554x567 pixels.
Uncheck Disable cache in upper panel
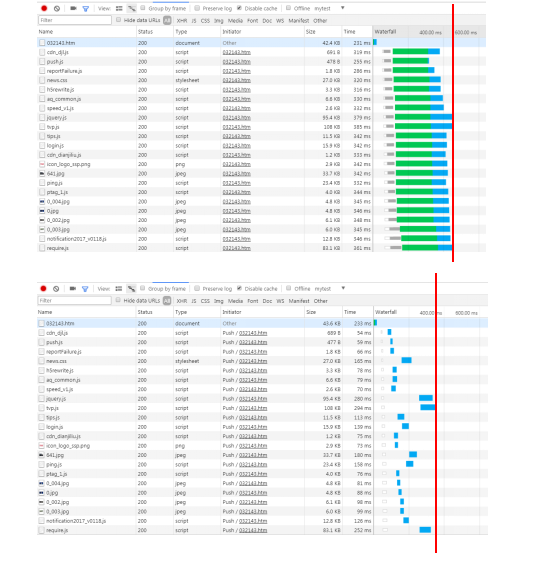click(x=239, y=8)
